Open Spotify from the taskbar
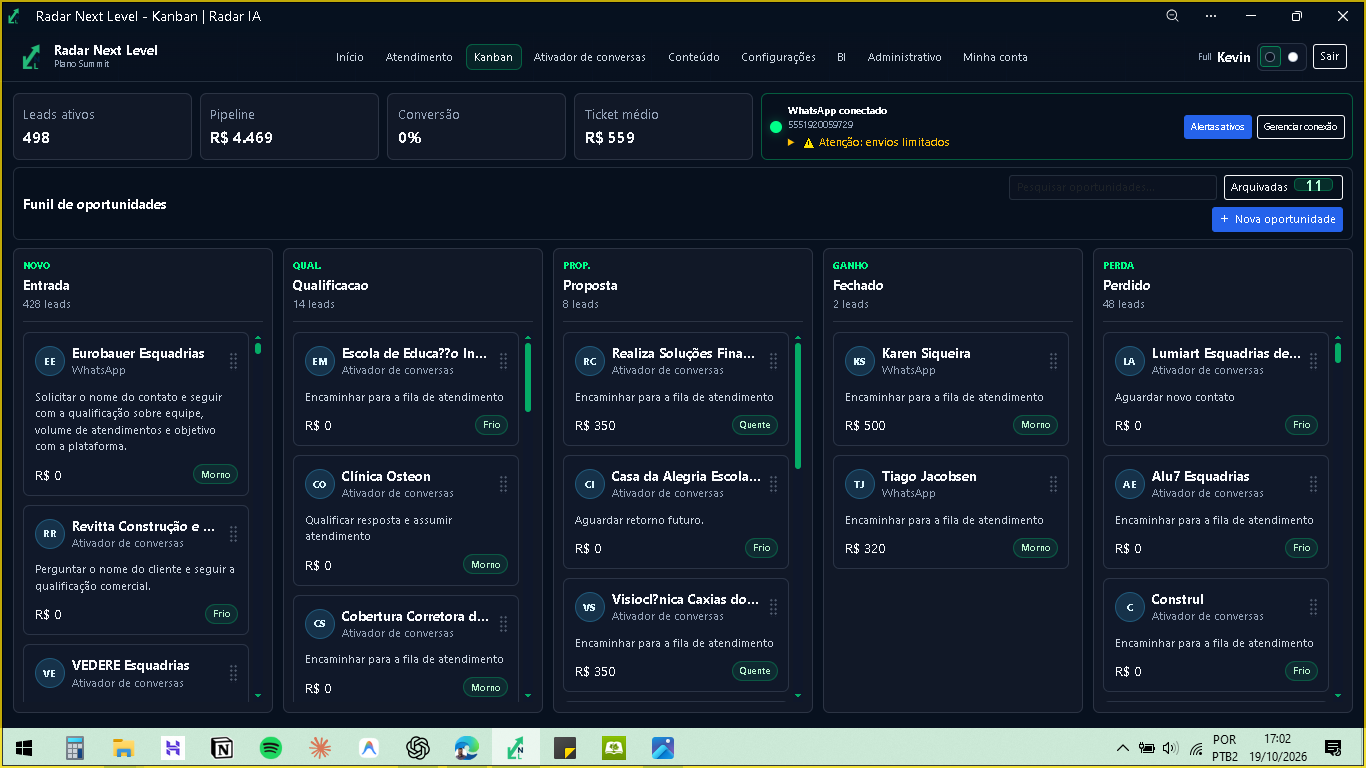 click(x=270, y=747)
